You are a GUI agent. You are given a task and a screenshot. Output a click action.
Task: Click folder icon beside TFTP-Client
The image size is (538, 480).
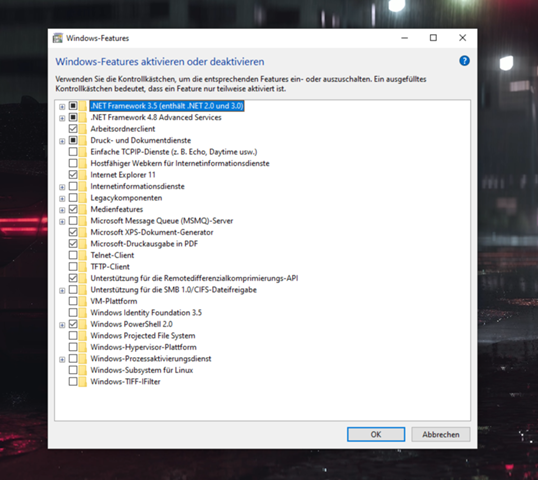(83, 267)
